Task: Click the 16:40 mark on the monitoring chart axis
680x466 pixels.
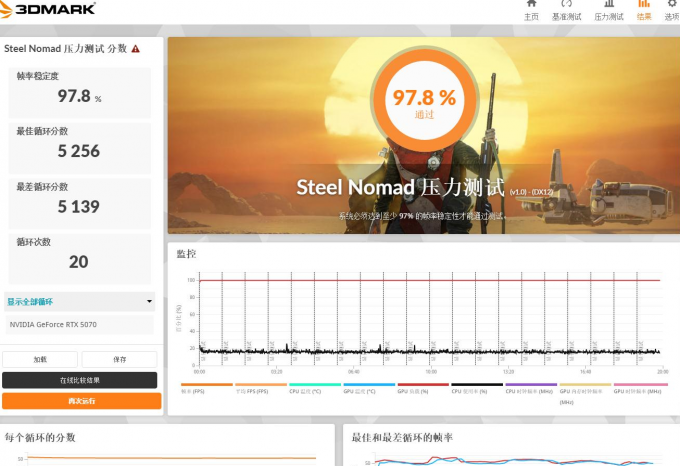Action: coord(585,372)
